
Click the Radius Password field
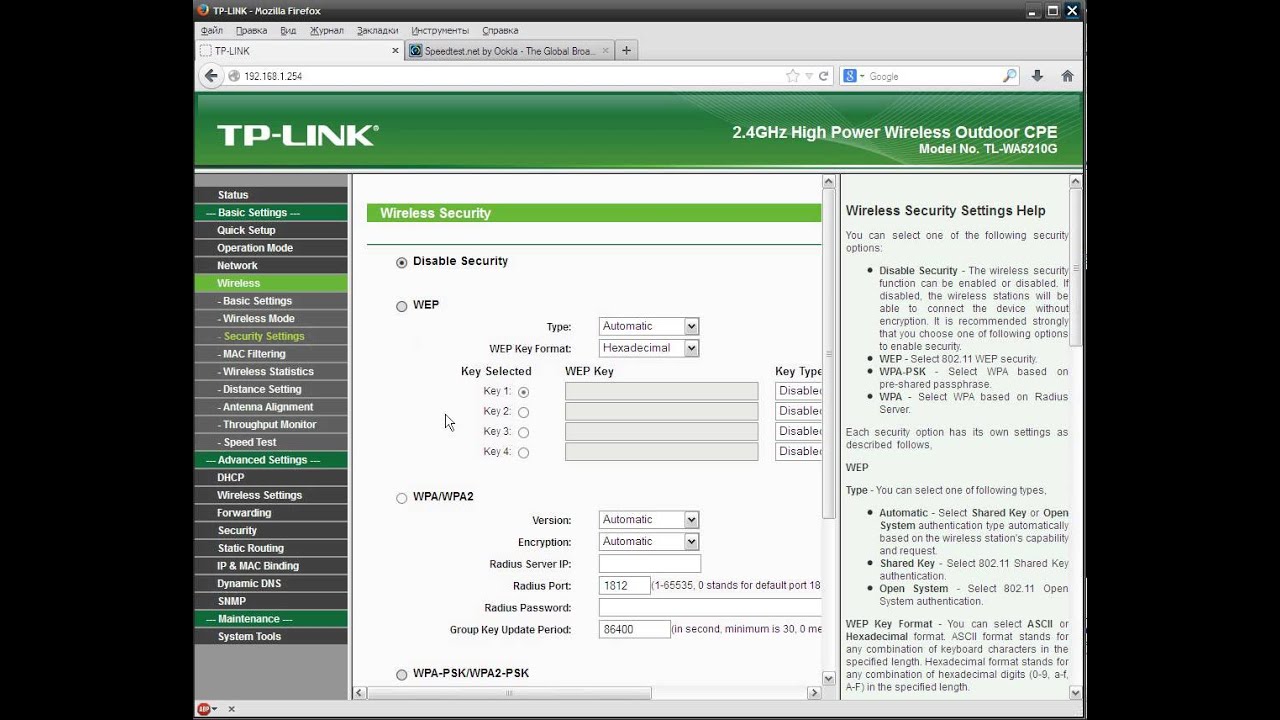pyautogui.click(x=710, y=607)
